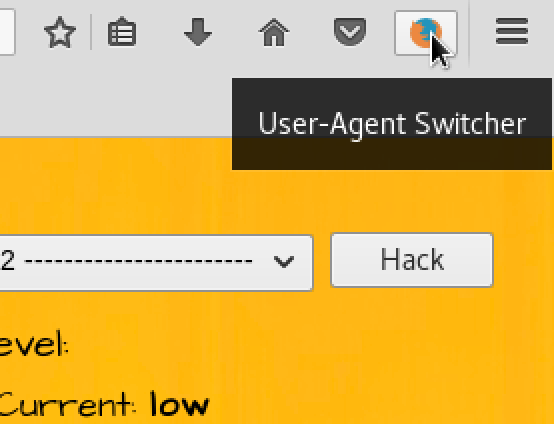Go to the Firefox Home page
The width and height of the screenshot is (554, 424).
click(274, 32)
